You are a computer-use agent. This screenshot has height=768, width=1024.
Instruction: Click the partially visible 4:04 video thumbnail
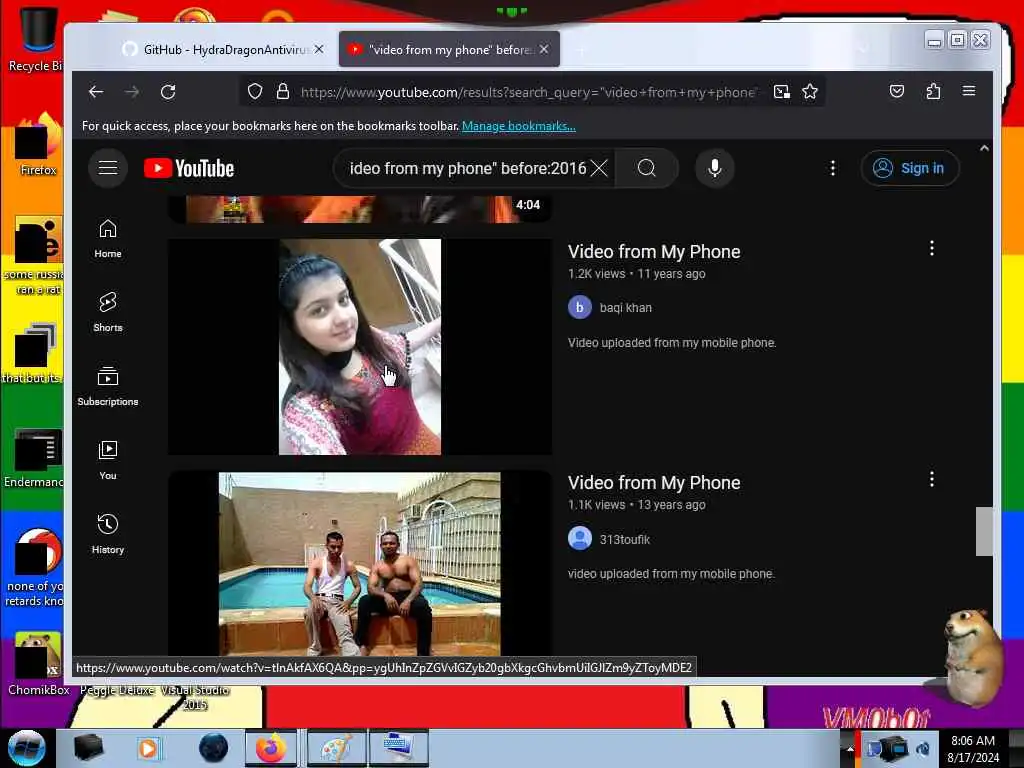(x=360, y=209)
